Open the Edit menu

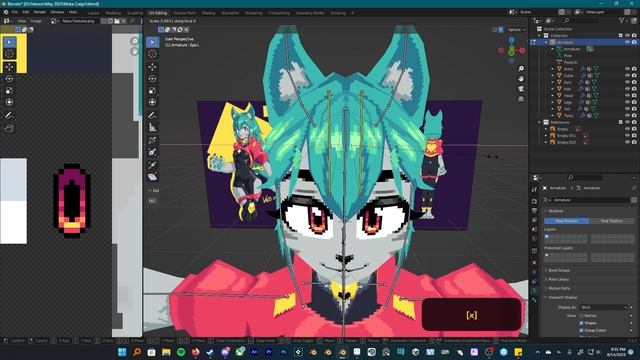click(26, 12)
